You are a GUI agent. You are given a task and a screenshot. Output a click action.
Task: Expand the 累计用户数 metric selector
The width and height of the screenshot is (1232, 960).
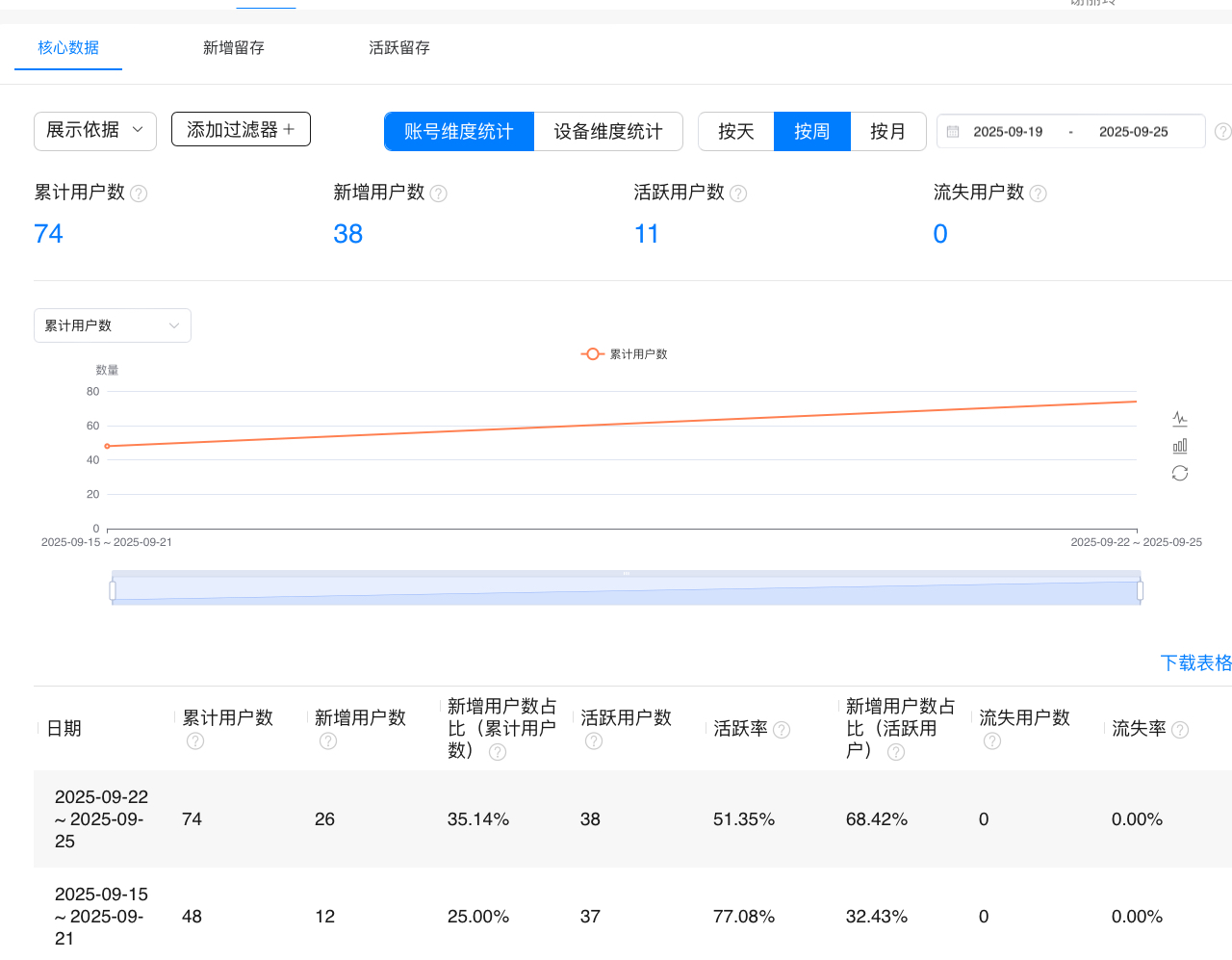click(112, 325)
